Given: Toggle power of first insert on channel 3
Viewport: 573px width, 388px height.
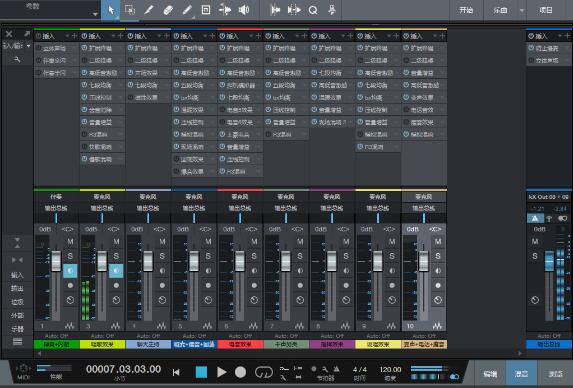Looking at the screenshot, I should tap(84, 48).
